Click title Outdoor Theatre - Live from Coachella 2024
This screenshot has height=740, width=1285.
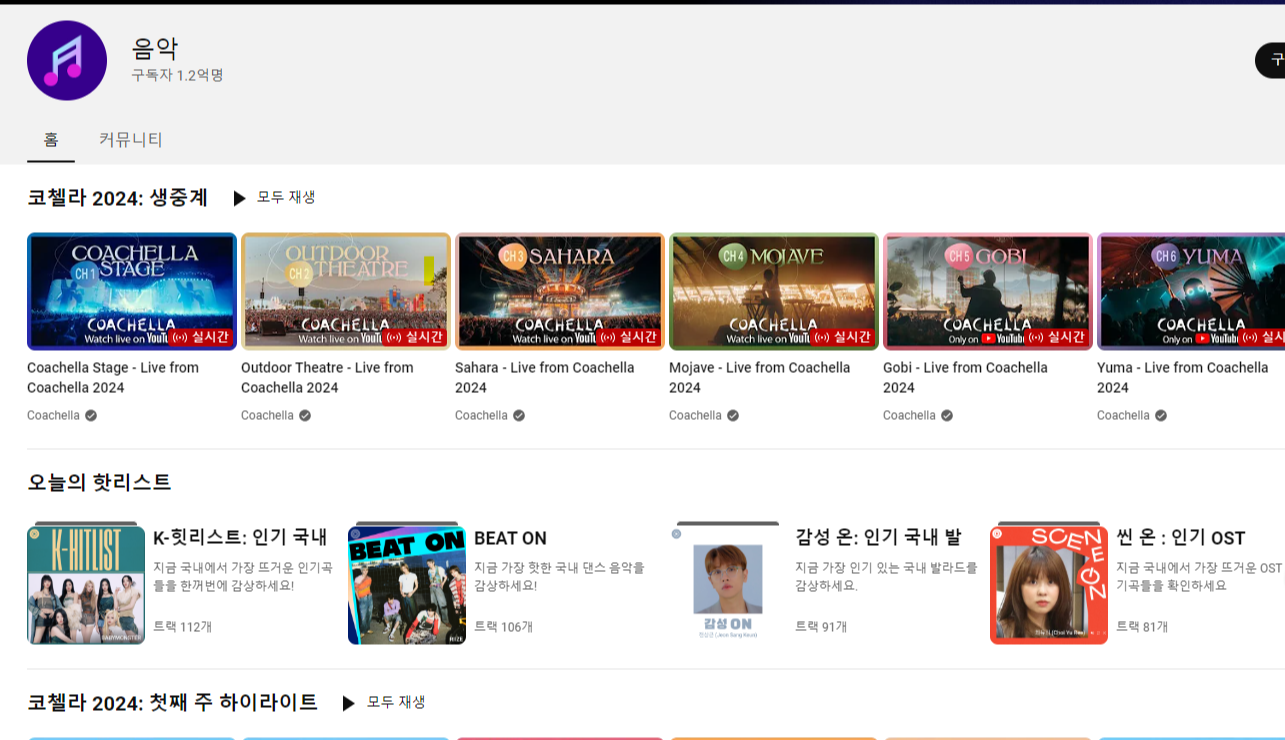tap(327, 378)
